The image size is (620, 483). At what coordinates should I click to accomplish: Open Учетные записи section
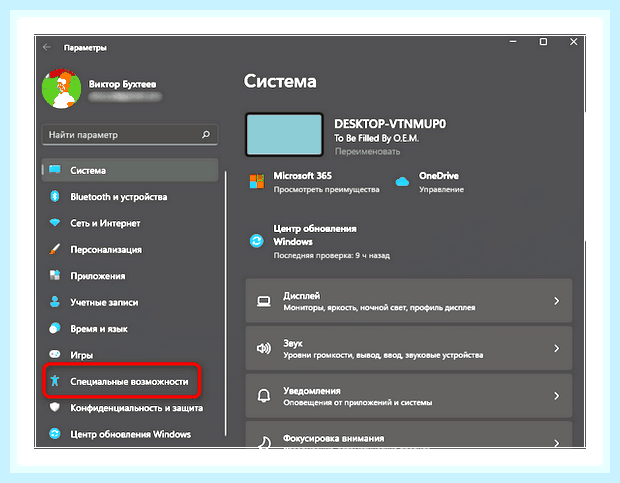point(104,302)
